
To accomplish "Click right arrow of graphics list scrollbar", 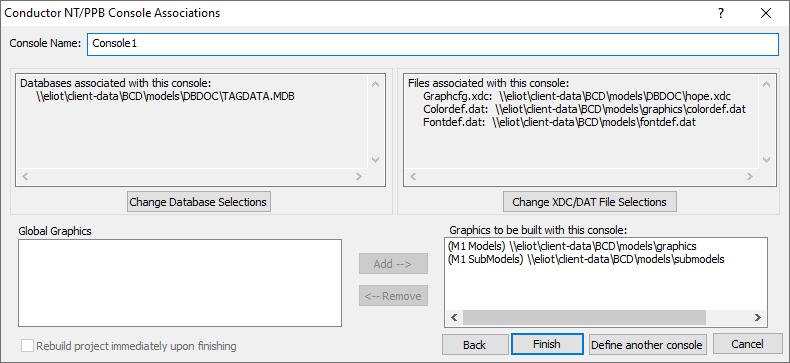I will point(757,318).
